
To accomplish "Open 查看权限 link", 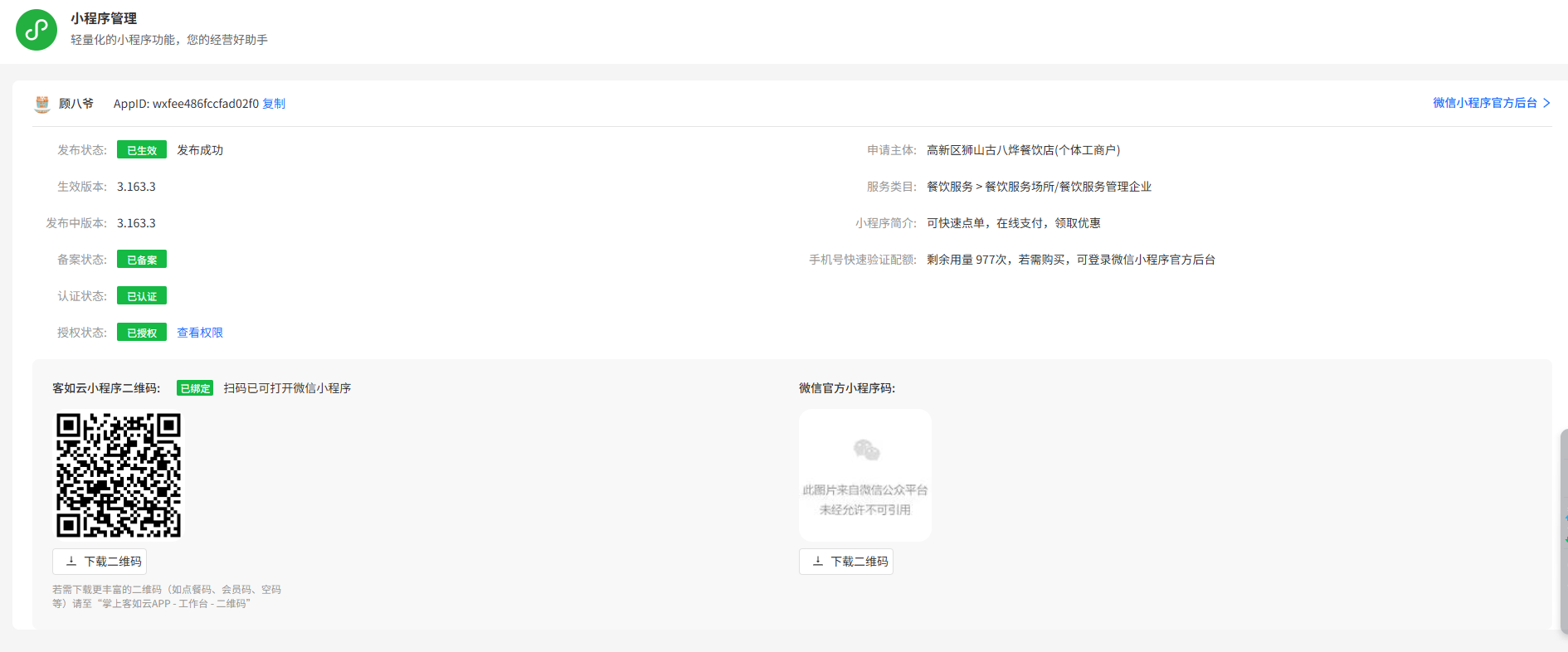I will [200, 333].
